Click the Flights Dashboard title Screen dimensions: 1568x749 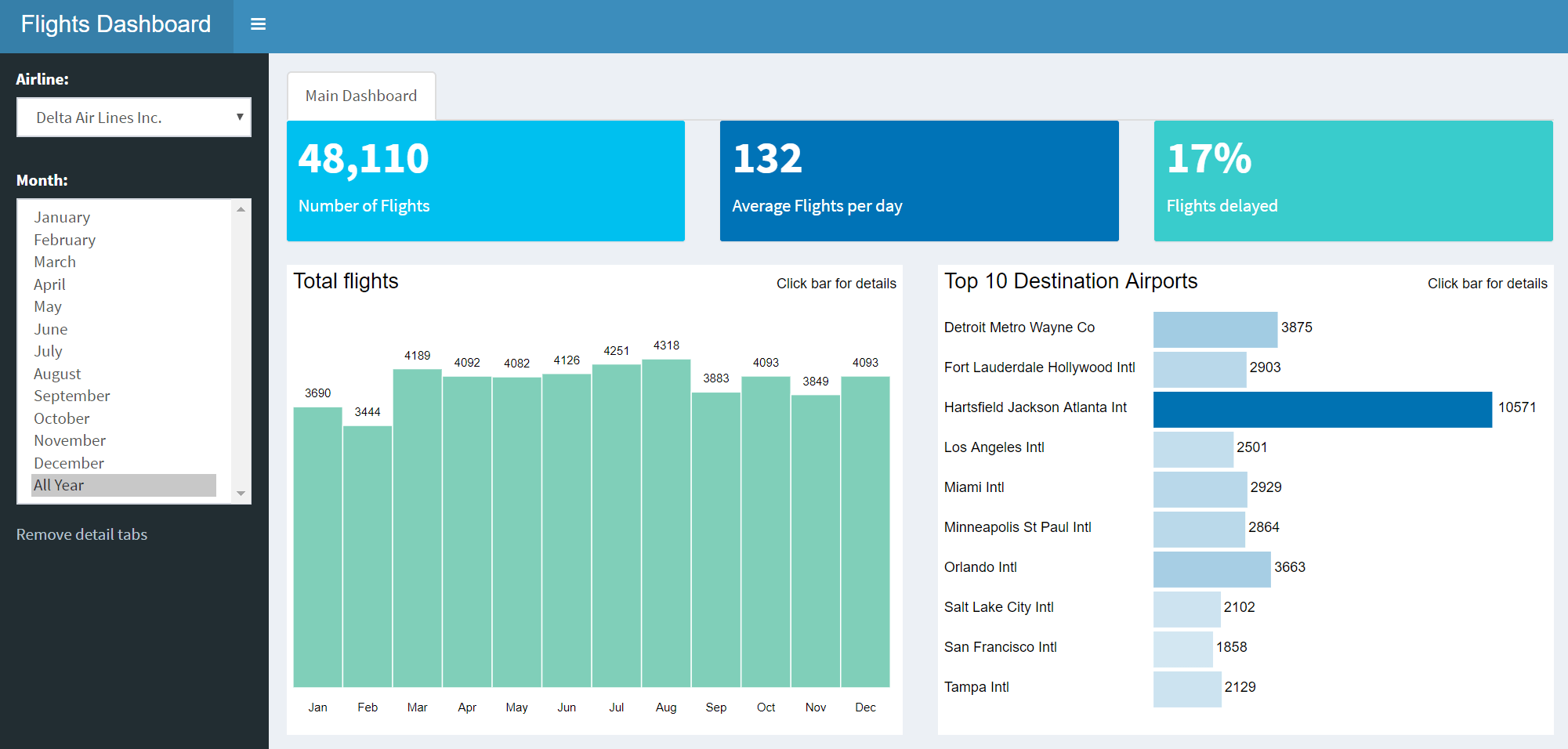click(115, 24)
